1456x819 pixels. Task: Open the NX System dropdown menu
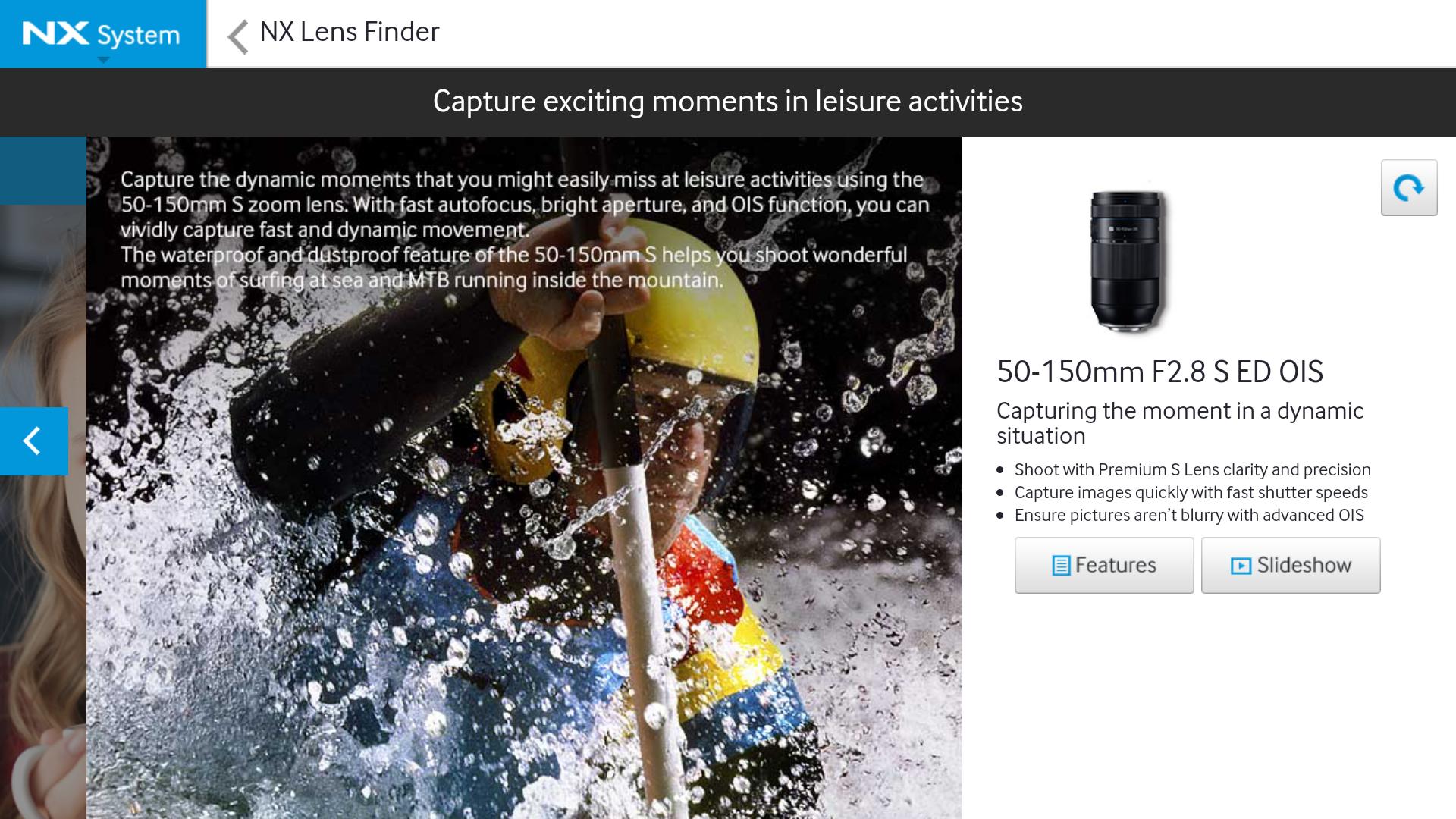click(102, 34)
